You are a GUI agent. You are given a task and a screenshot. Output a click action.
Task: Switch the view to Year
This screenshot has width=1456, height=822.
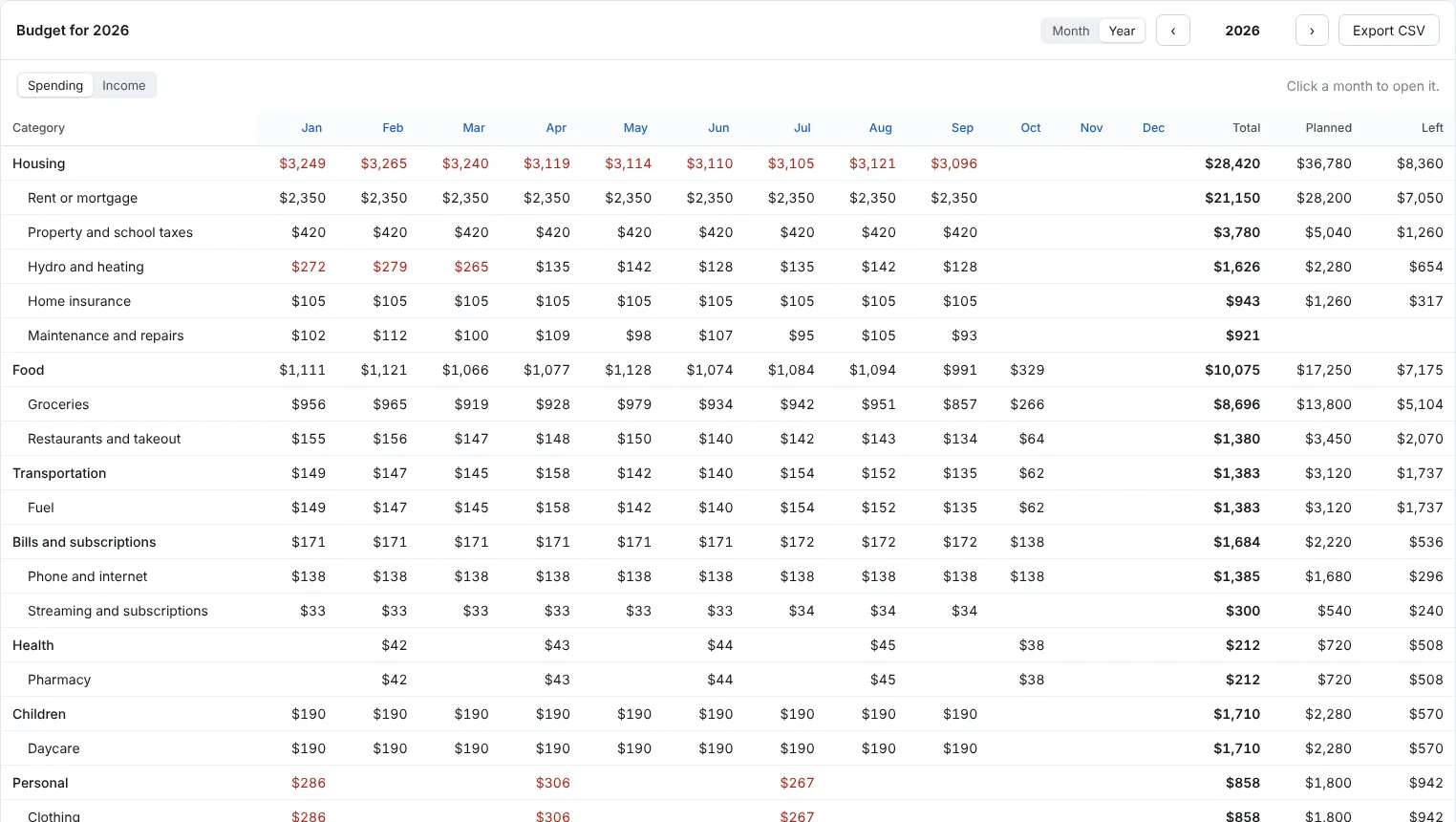coord(1122,31)
